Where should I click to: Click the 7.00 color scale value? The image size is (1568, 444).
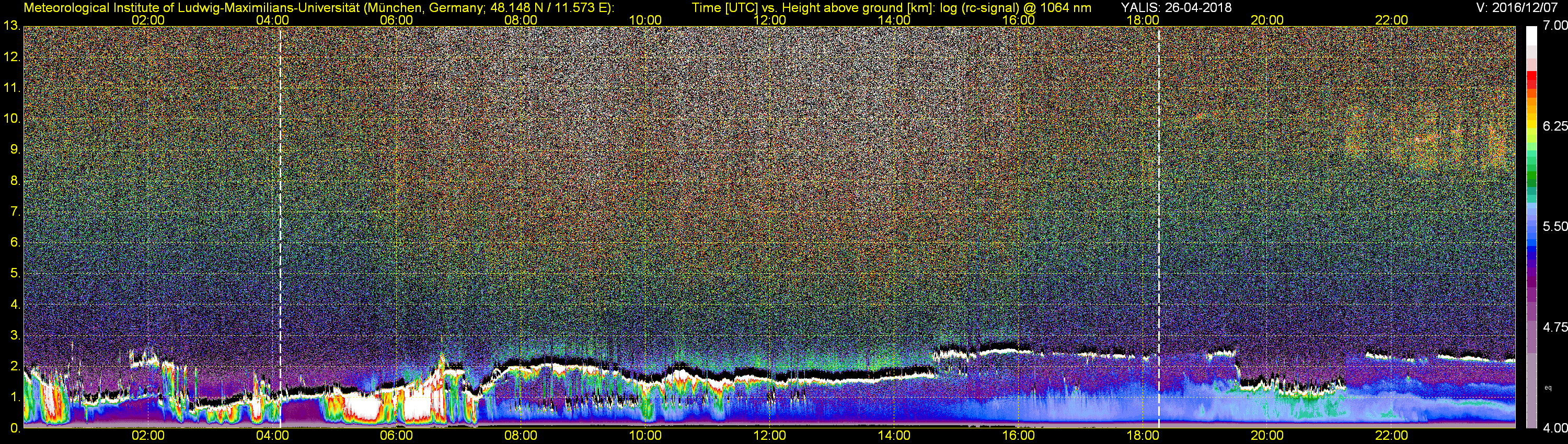click(x=1555, y=26)
